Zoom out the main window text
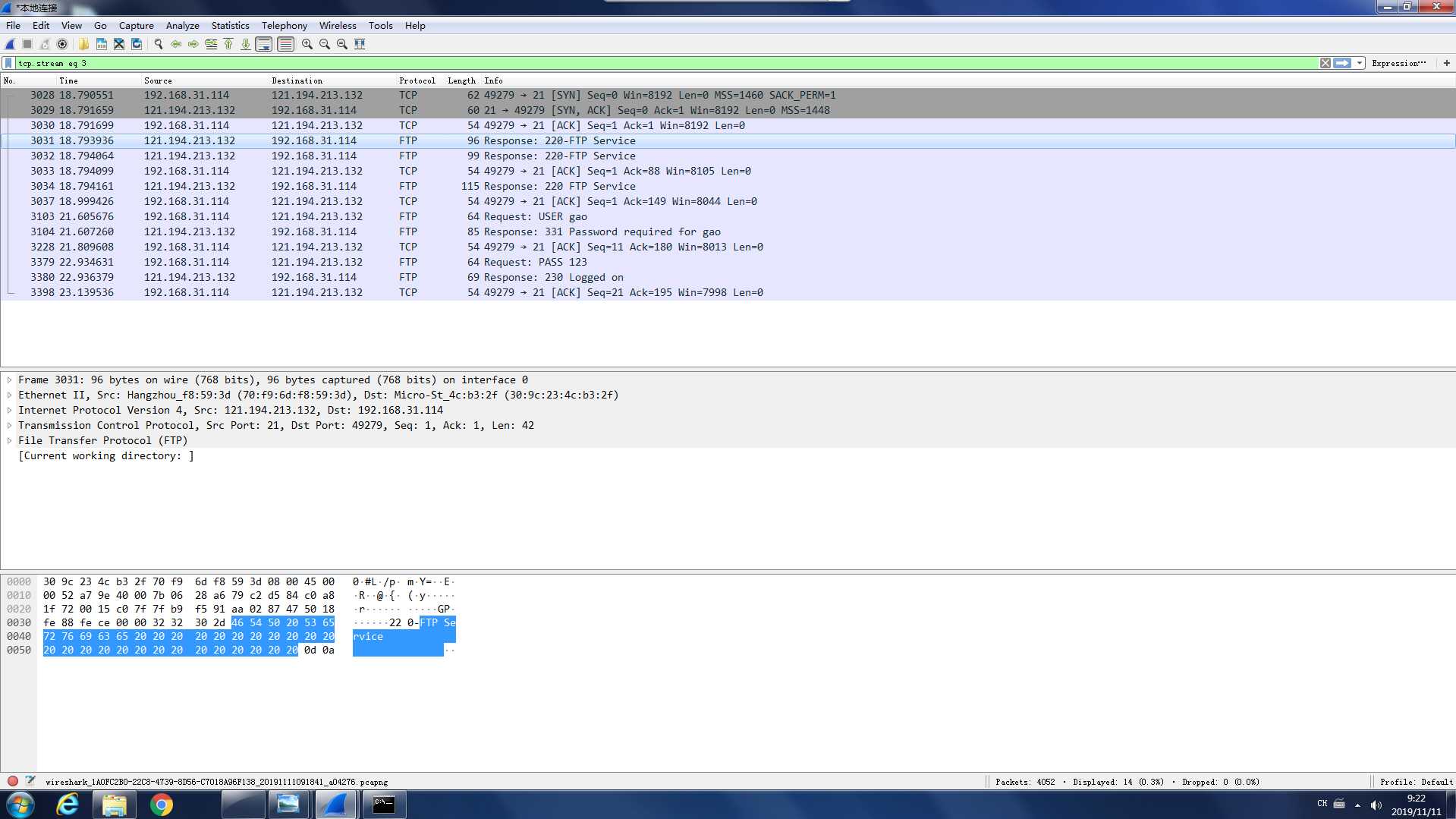1456x819 pixels. 325,44
